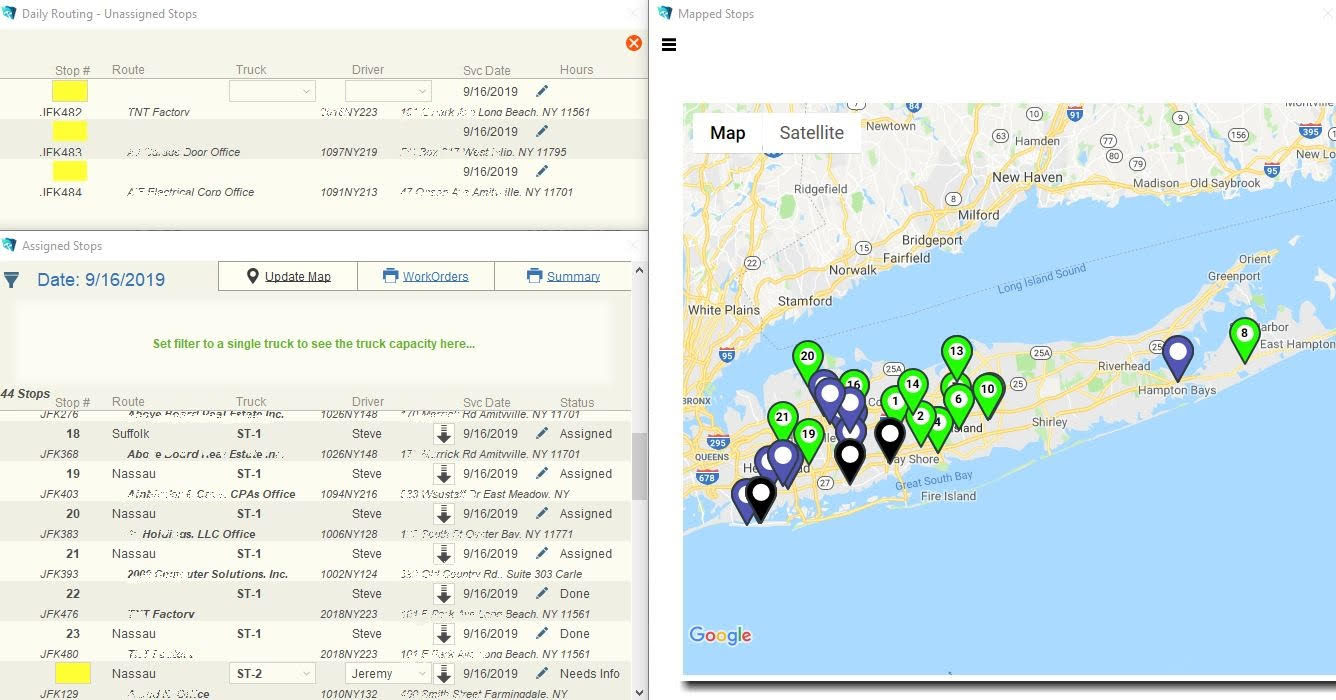Switch to the Satellite view tab
1336x700 pixels.
point(812,133)
